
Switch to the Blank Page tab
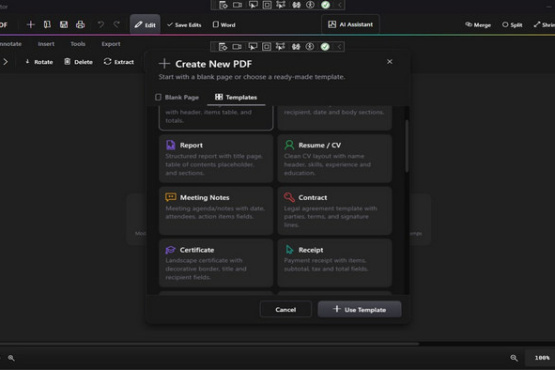[177, 97]
